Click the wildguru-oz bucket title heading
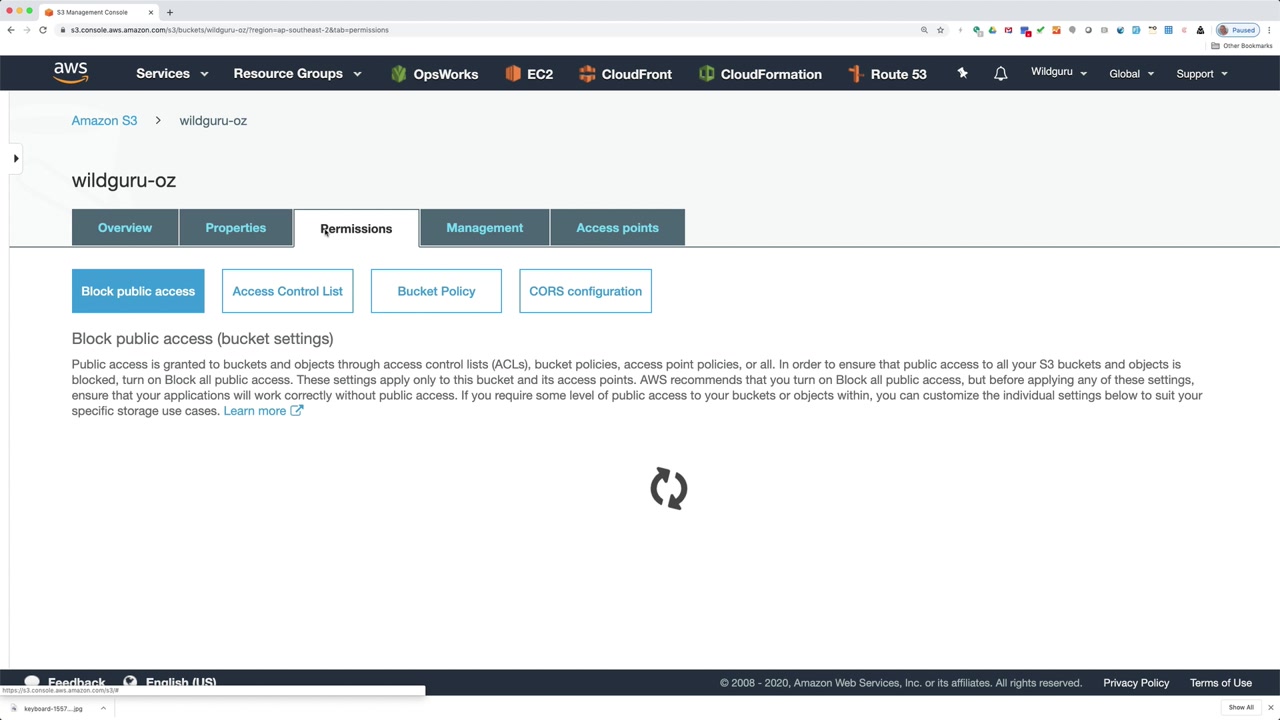 coord(124,181)
